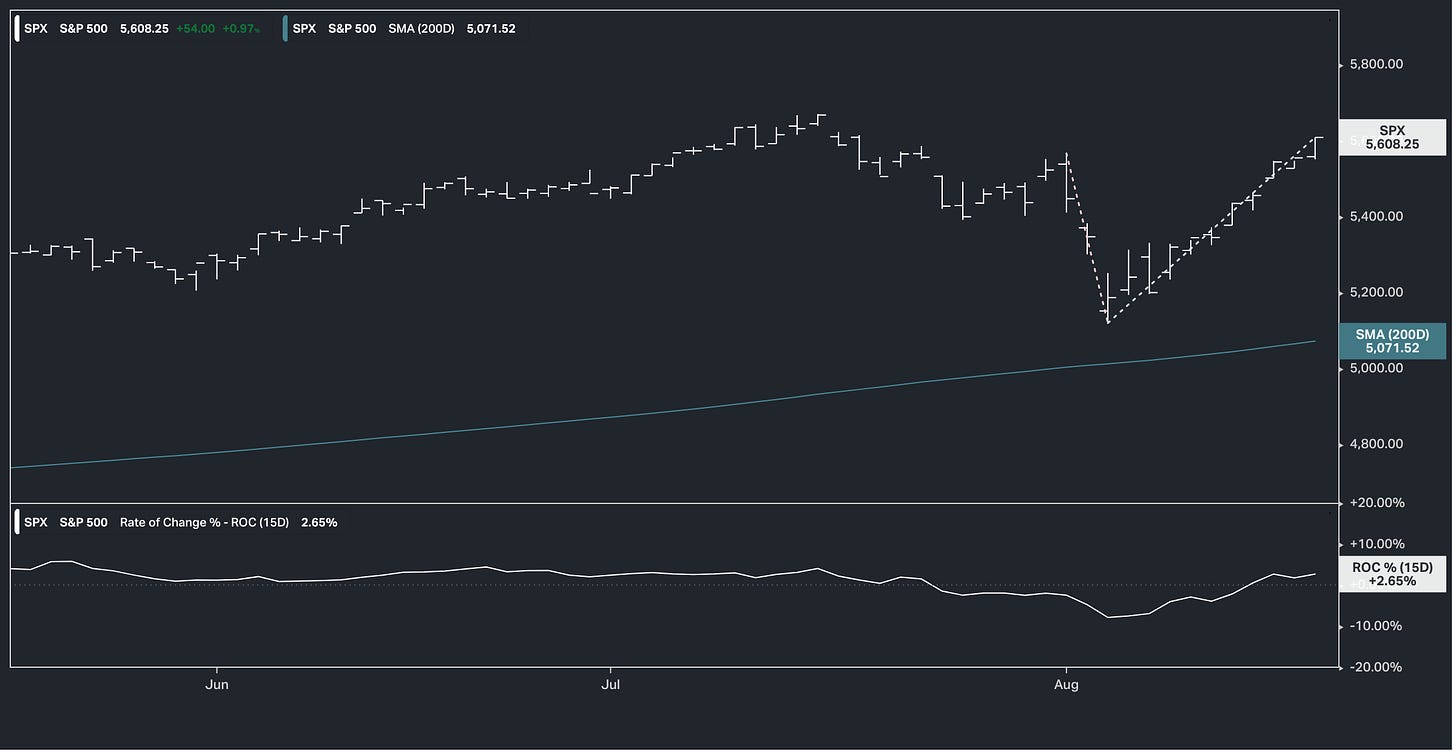This screenshot has width=1456, height=752.
Task: Click the 5,000.00 price axis label
Action: point(1376,369)
